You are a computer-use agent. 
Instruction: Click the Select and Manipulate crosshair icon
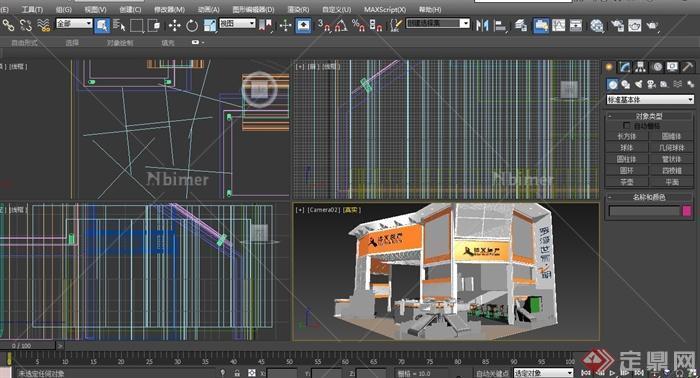tap(285, 25)
